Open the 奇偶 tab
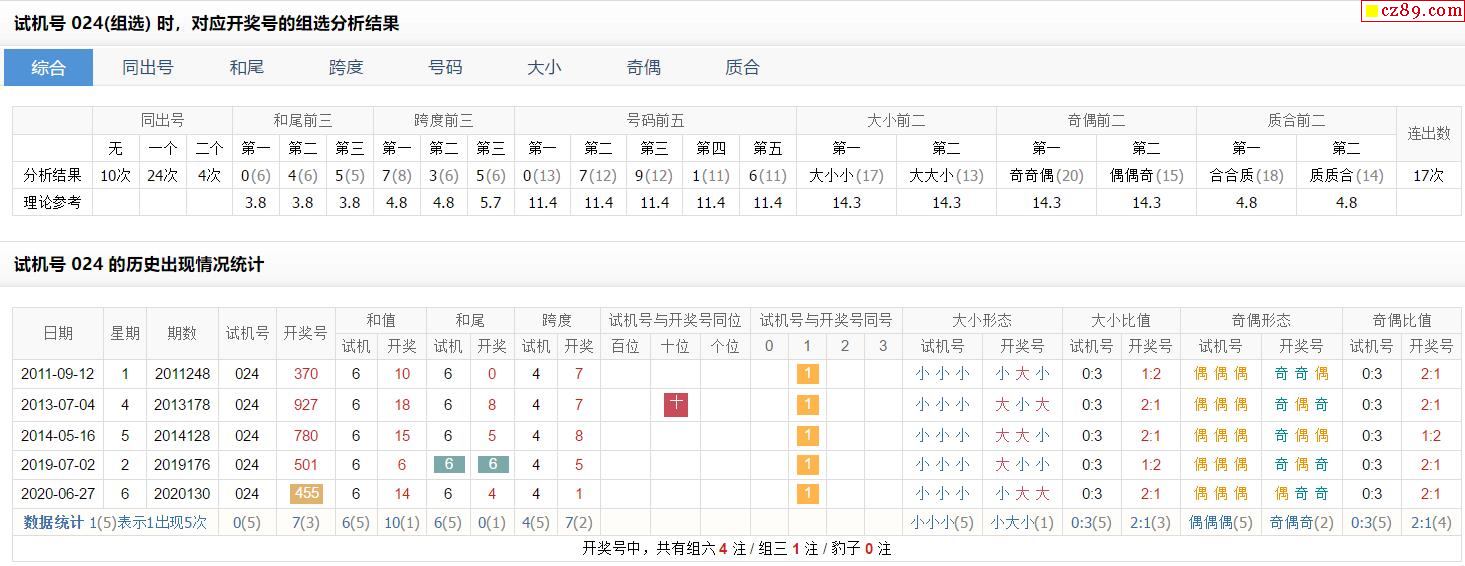 click(x=643, y=68)
